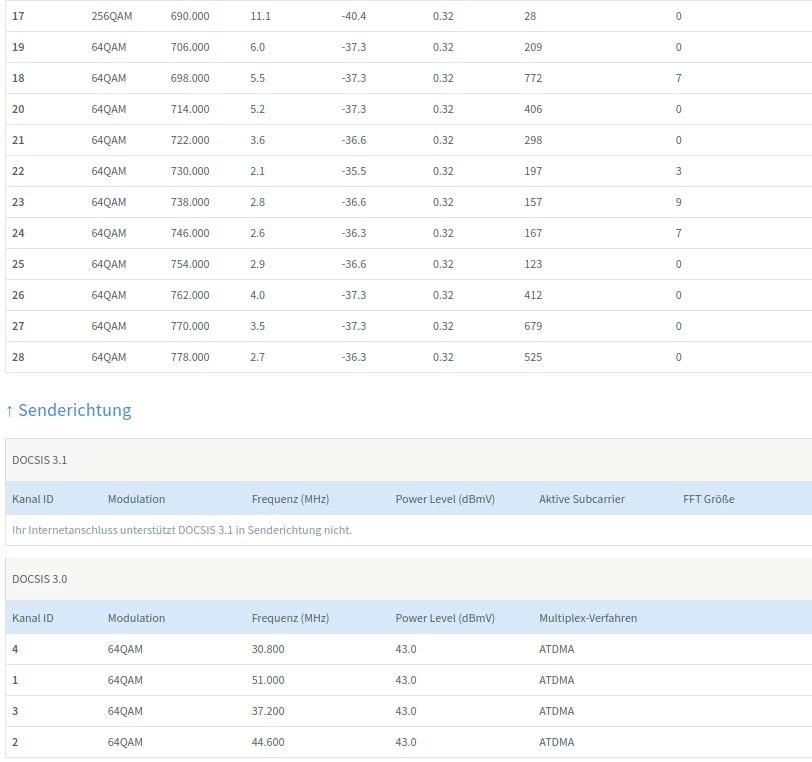Click value 0.32 in the channel 22 row
Image resolution: width=812 pixels, height=762 pixels.
(443, 171)
